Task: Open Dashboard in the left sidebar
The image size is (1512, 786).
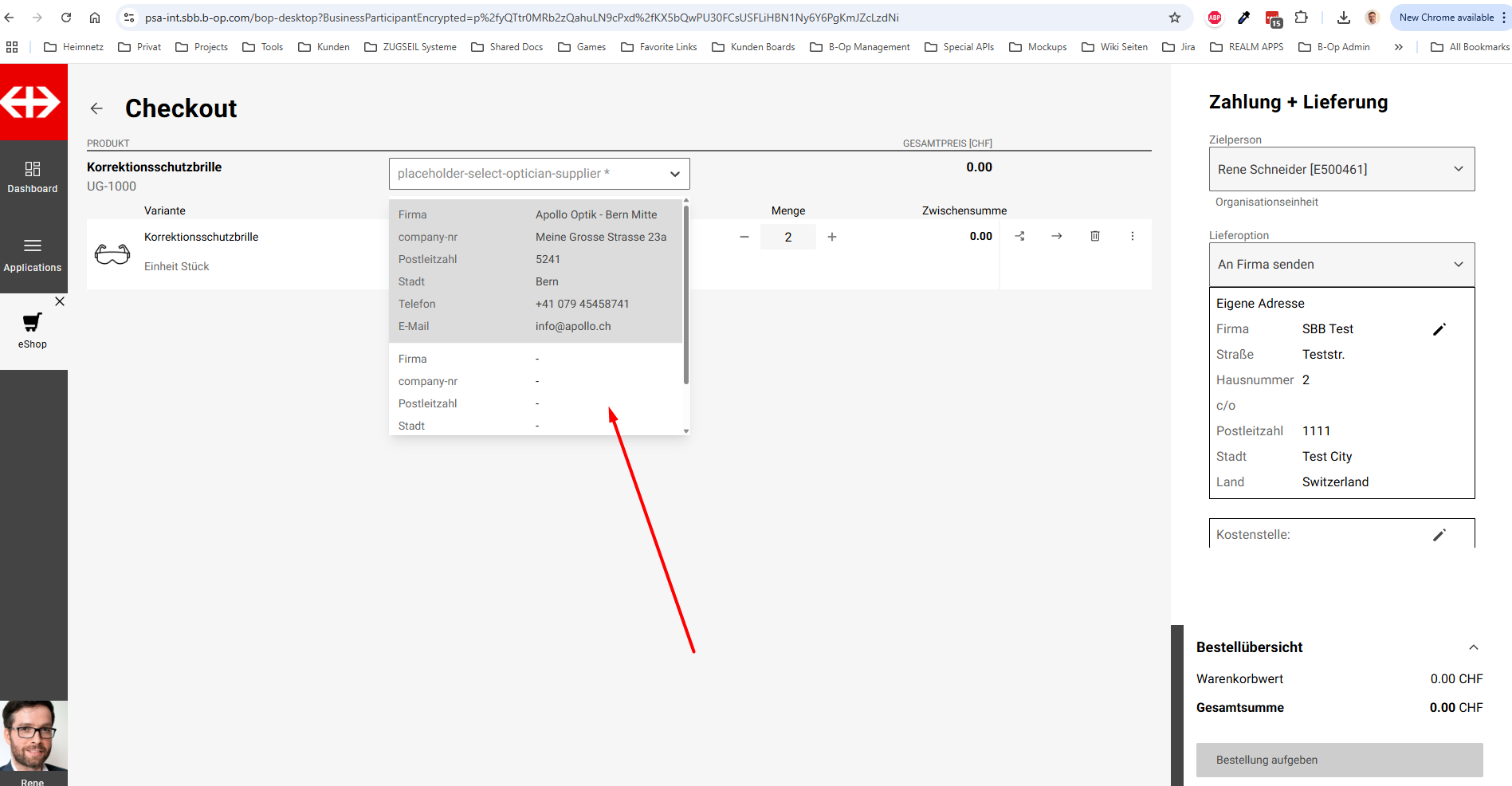Action: (x=33, y=177)
